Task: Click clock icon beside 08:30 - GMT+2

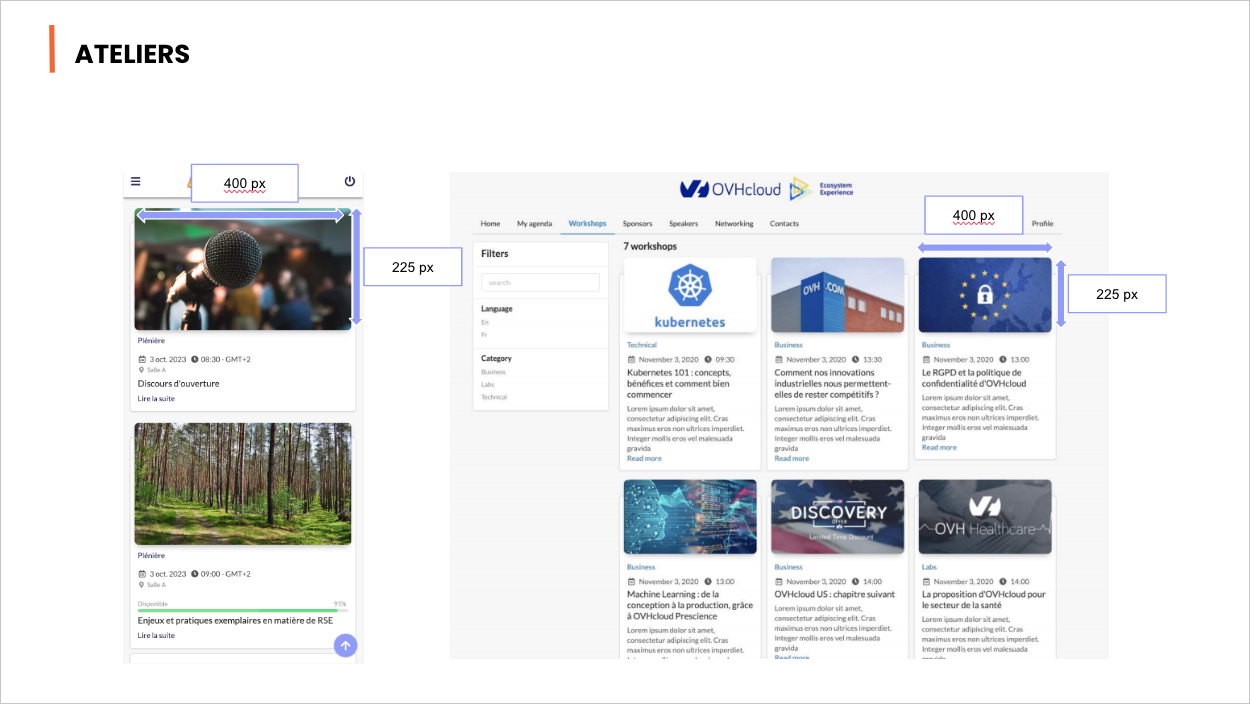Action: (x=195, y=359)
